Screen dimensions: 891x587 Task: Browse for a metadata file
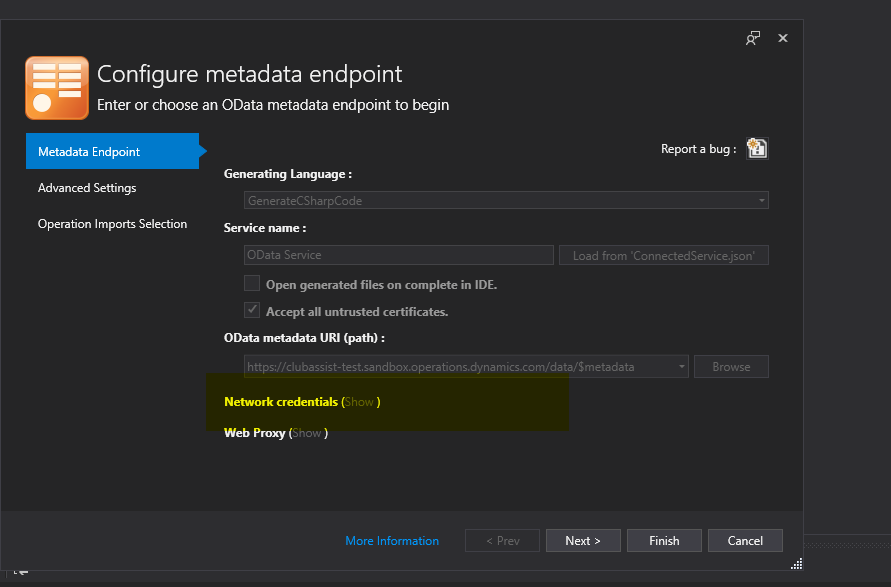click(731, 367)
